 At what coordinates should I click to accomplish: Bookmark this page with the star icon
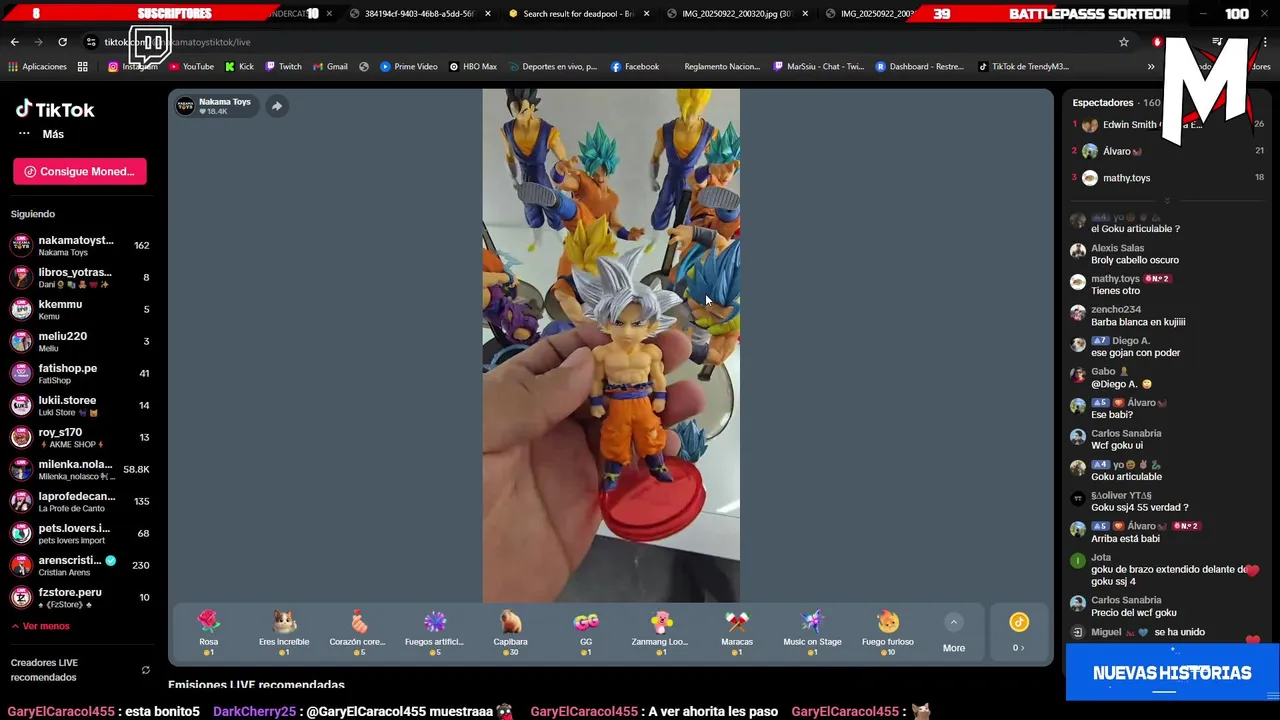point(1124,42)
